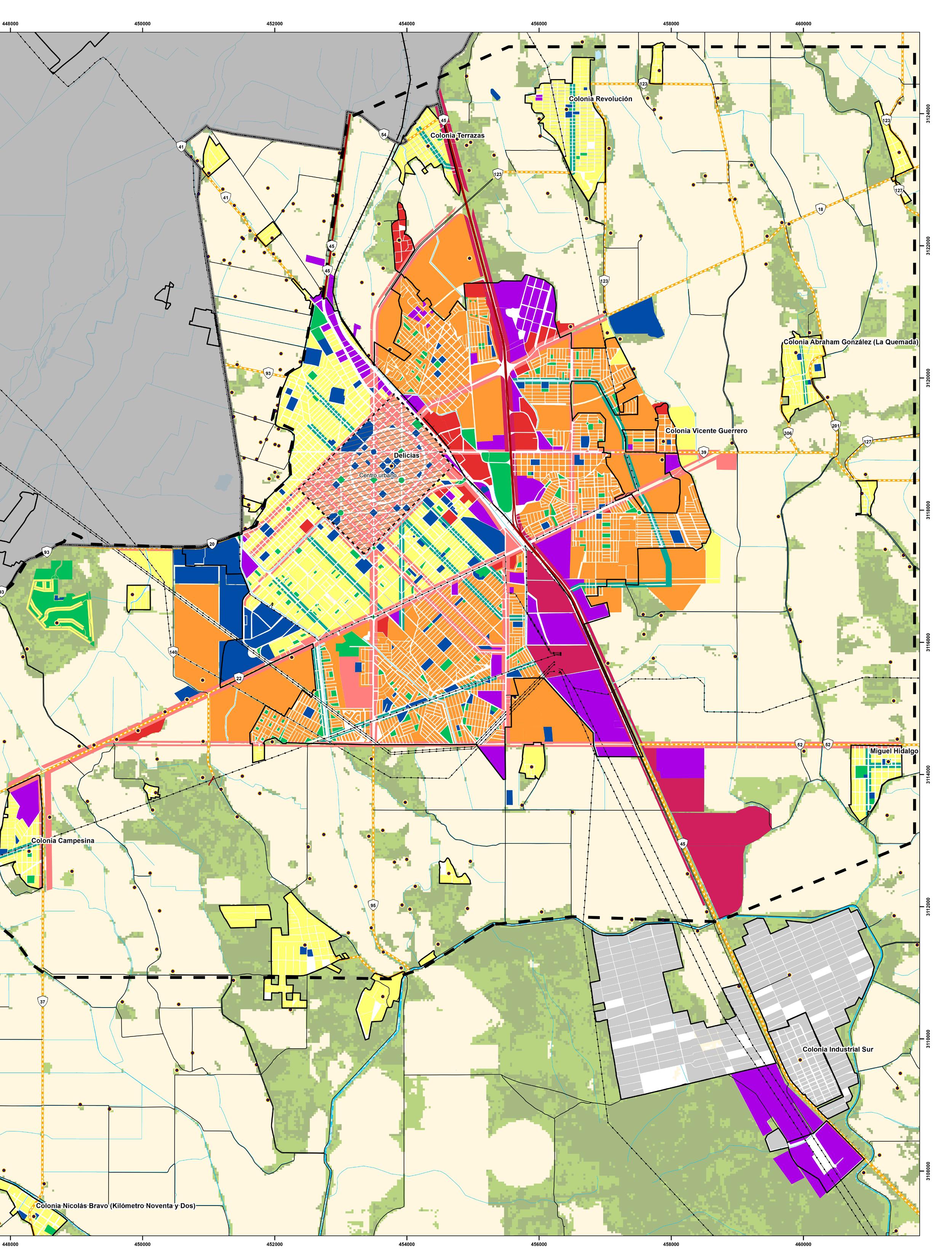The height and width of the screenshot is (1257, 952).
Task: Click the route 39 highway shield
Action: 704,452
